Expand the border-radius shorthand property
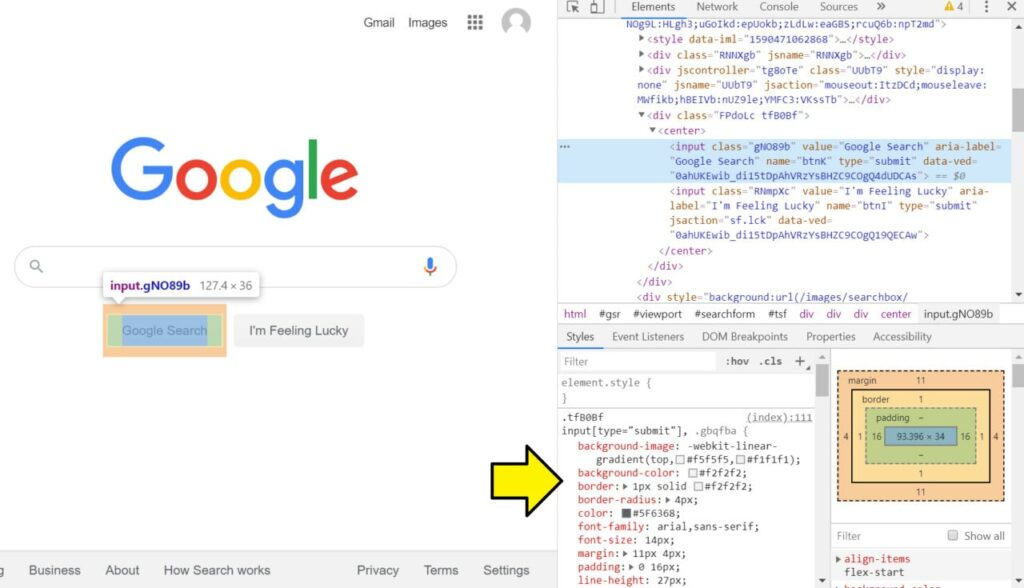Image resolution: width=1024 pixels, height=588 pixels. [668, 500]
